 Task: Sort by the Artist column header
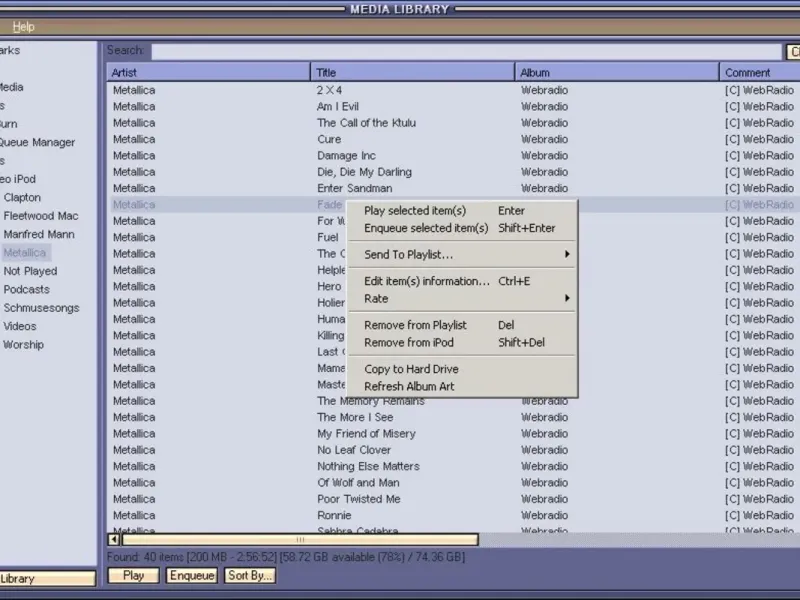click(x=208, y=72)
